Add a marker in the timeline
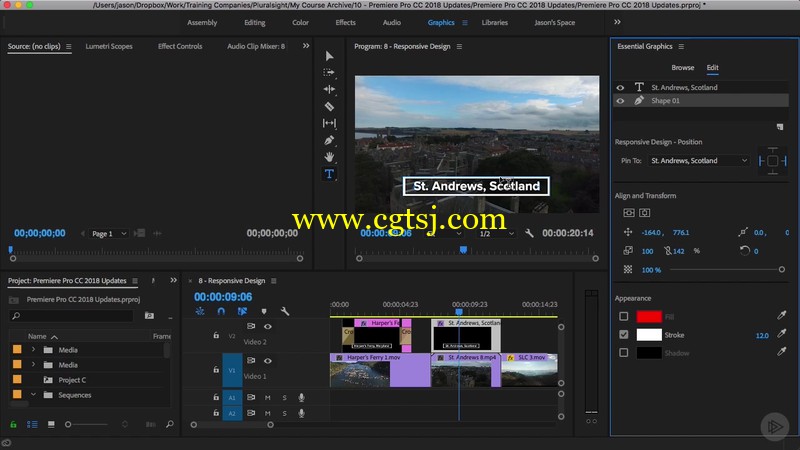 click(264, 311)
